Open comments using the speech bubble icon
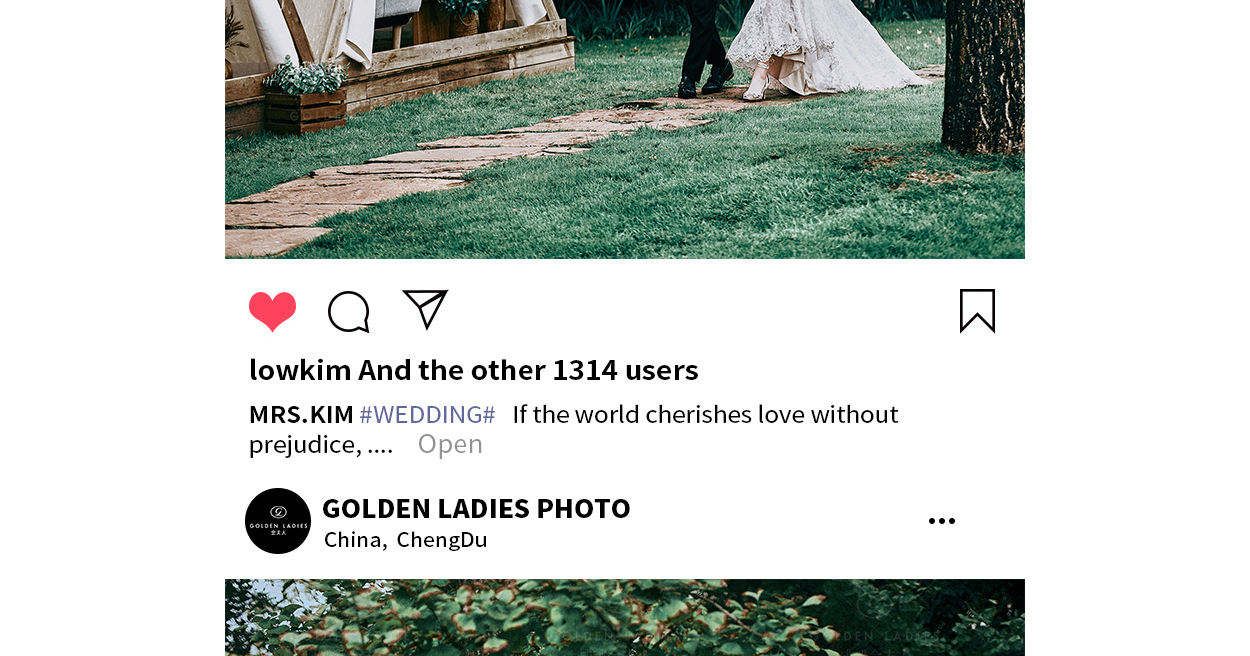The width and height of the screenshot is (1250, 656). (349, 312)
